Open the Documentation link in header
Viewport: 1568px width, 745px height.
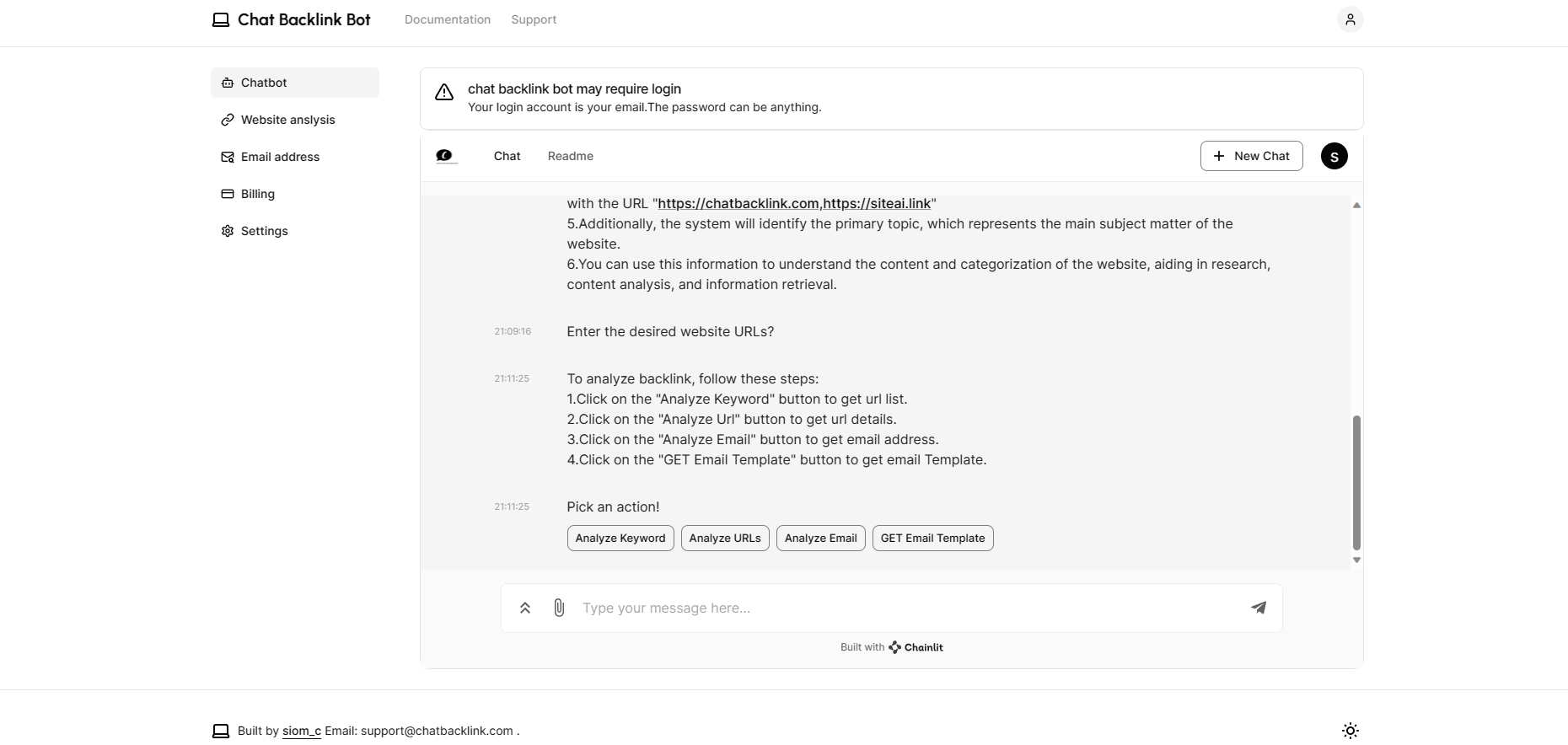point(447,19)
